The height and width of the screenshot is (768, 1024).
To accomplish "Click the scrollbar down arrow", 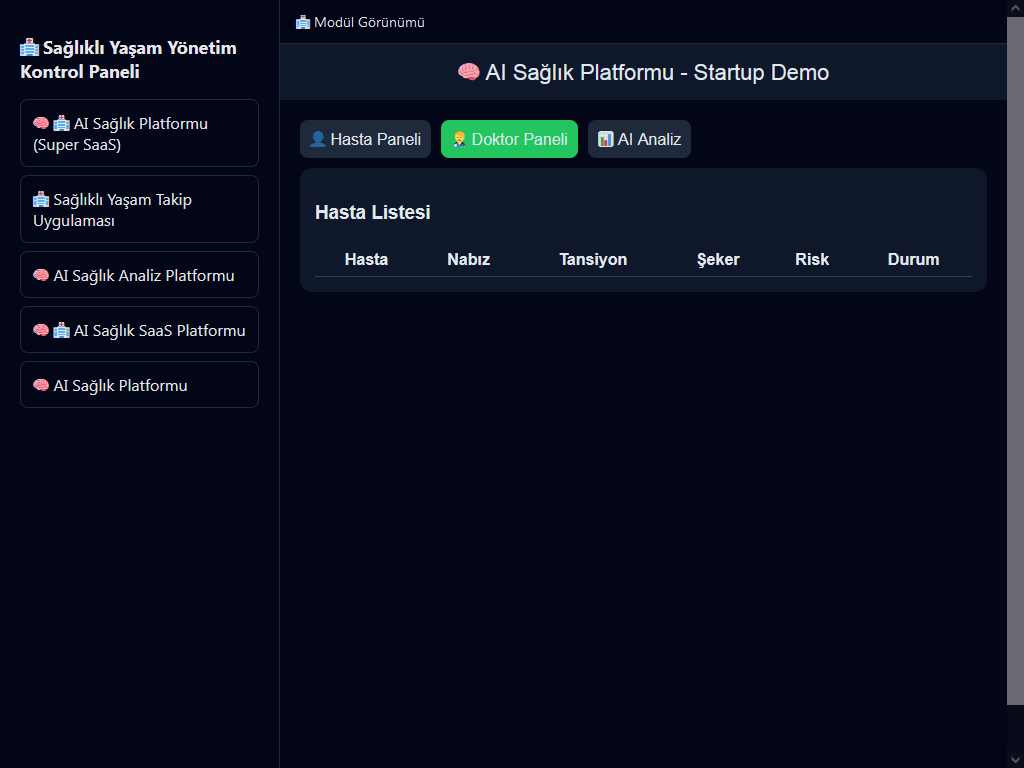I will pos(1015,759).
